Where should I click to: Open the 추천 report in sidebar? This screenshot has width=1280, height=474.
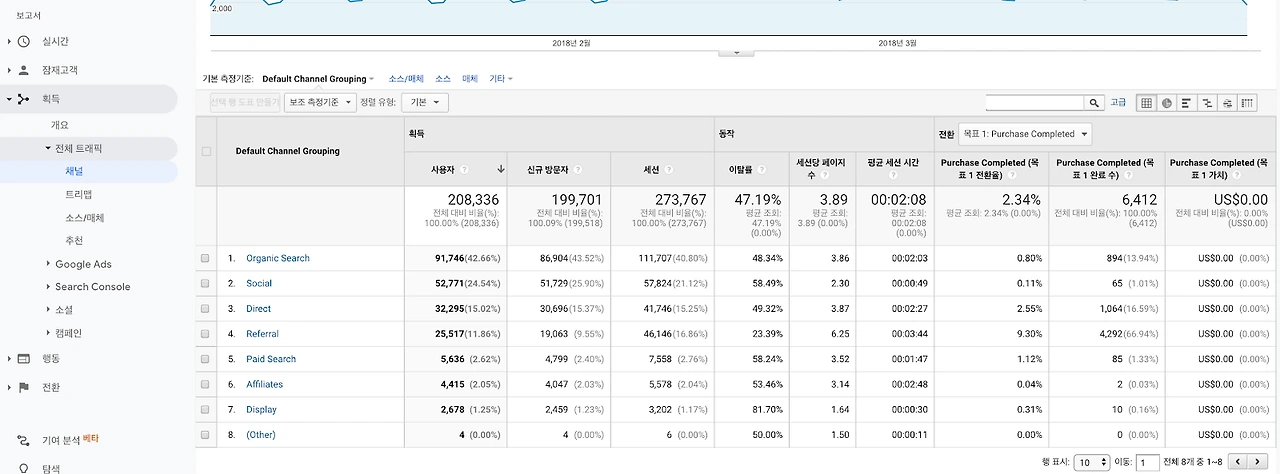pyautogui.click(x=74, y=241)
